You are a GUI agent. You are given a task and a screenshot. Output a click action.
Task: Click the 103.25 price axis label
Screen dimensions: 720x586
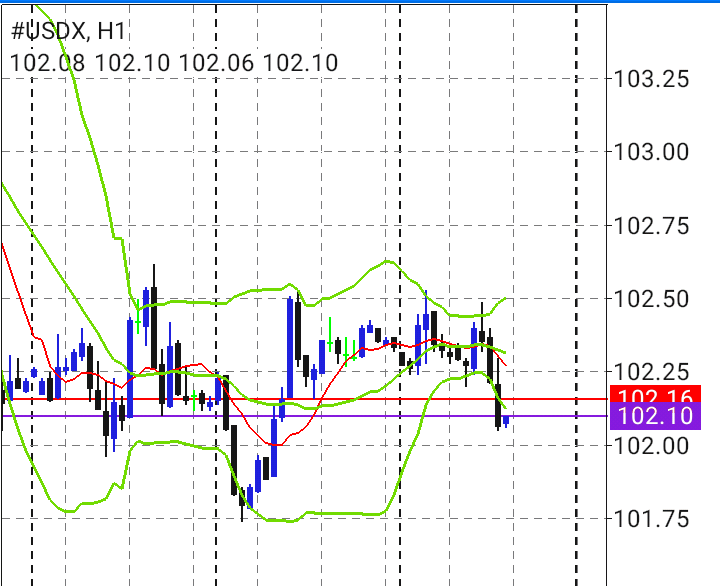651,79
